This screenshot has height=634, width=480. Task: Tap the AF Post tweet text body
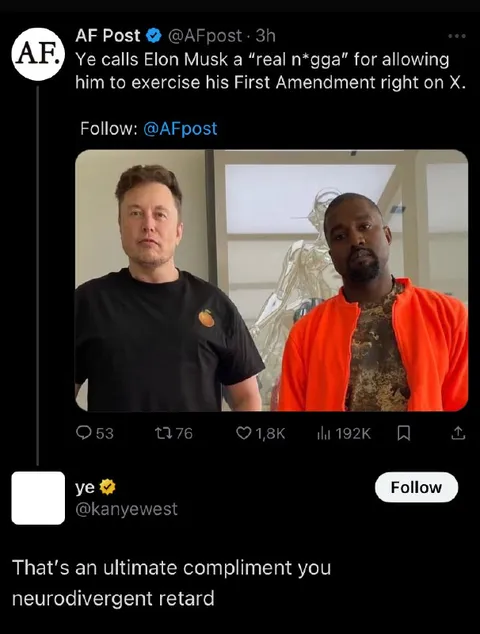(271, 71)
